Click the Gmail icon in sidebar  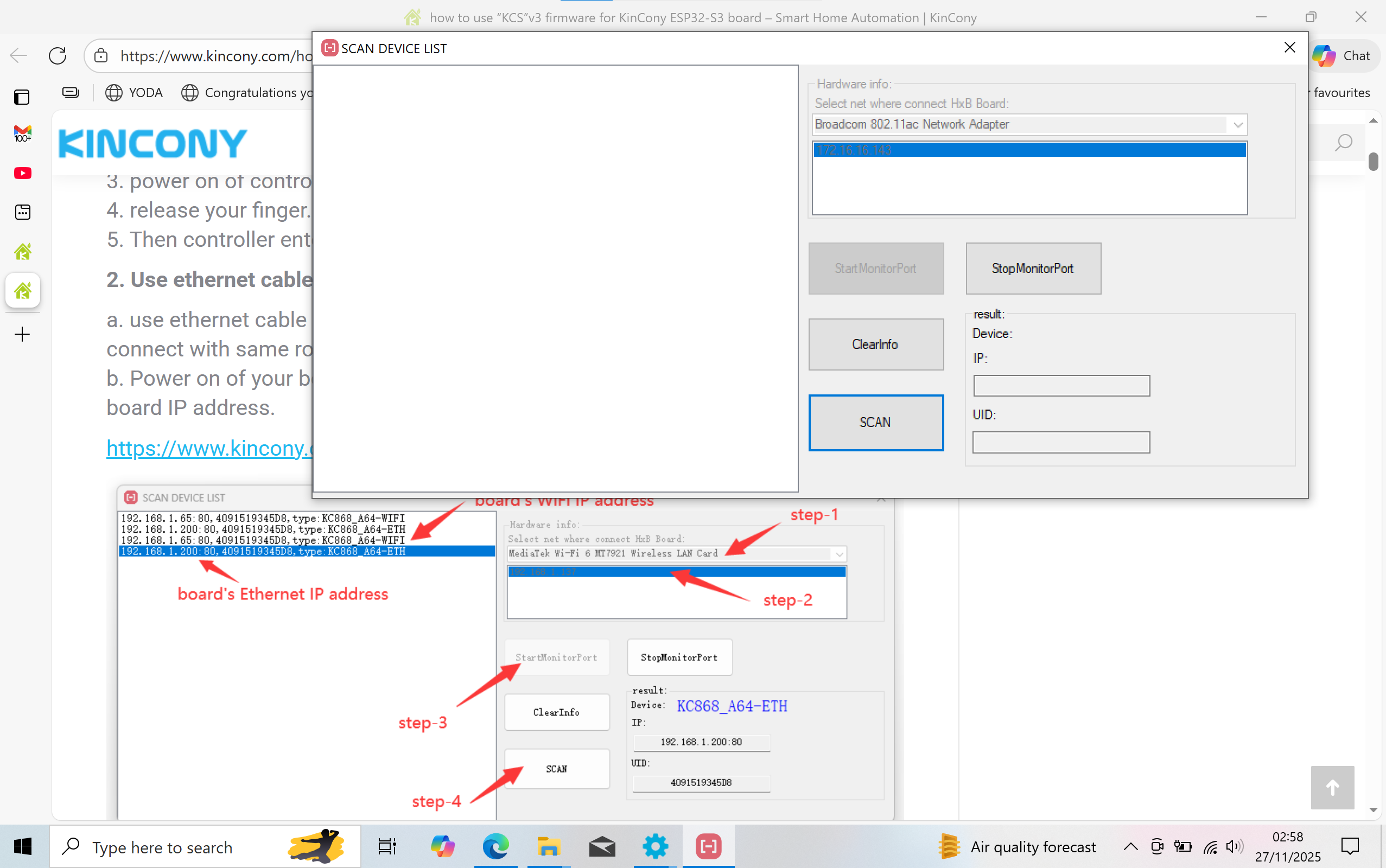pos(22,134)
